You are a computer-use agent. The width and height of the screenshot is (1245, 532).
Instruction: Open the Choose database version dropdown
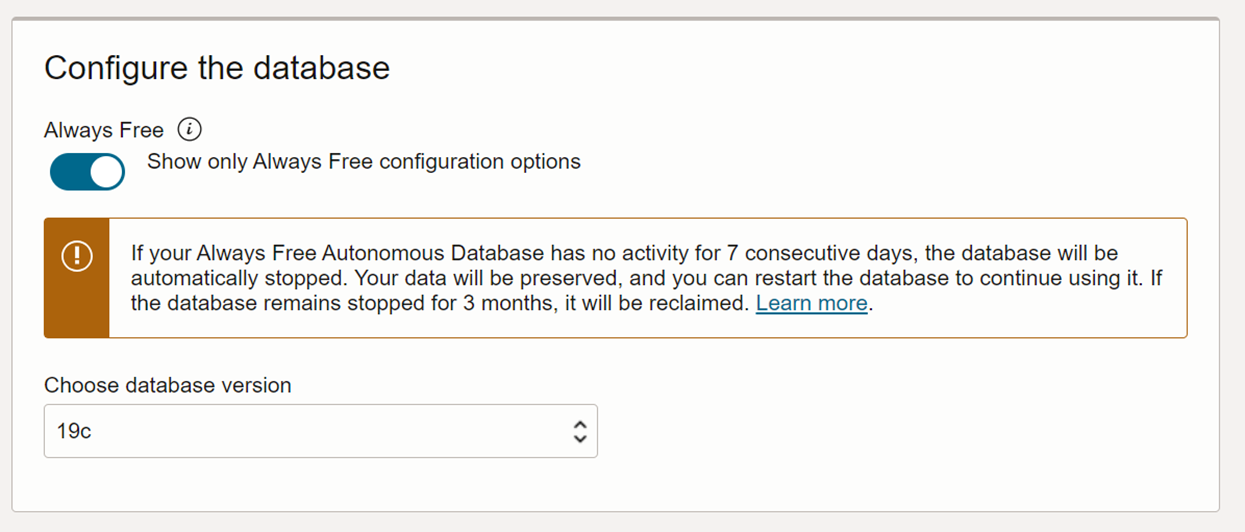321,431
